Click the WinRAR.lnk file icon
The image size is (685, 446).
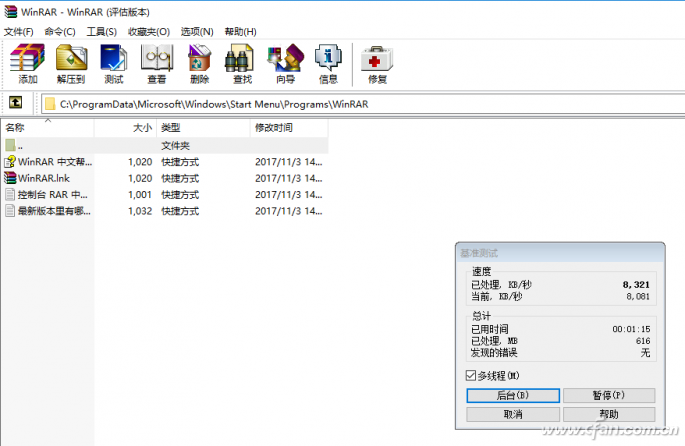click(10, 178)
